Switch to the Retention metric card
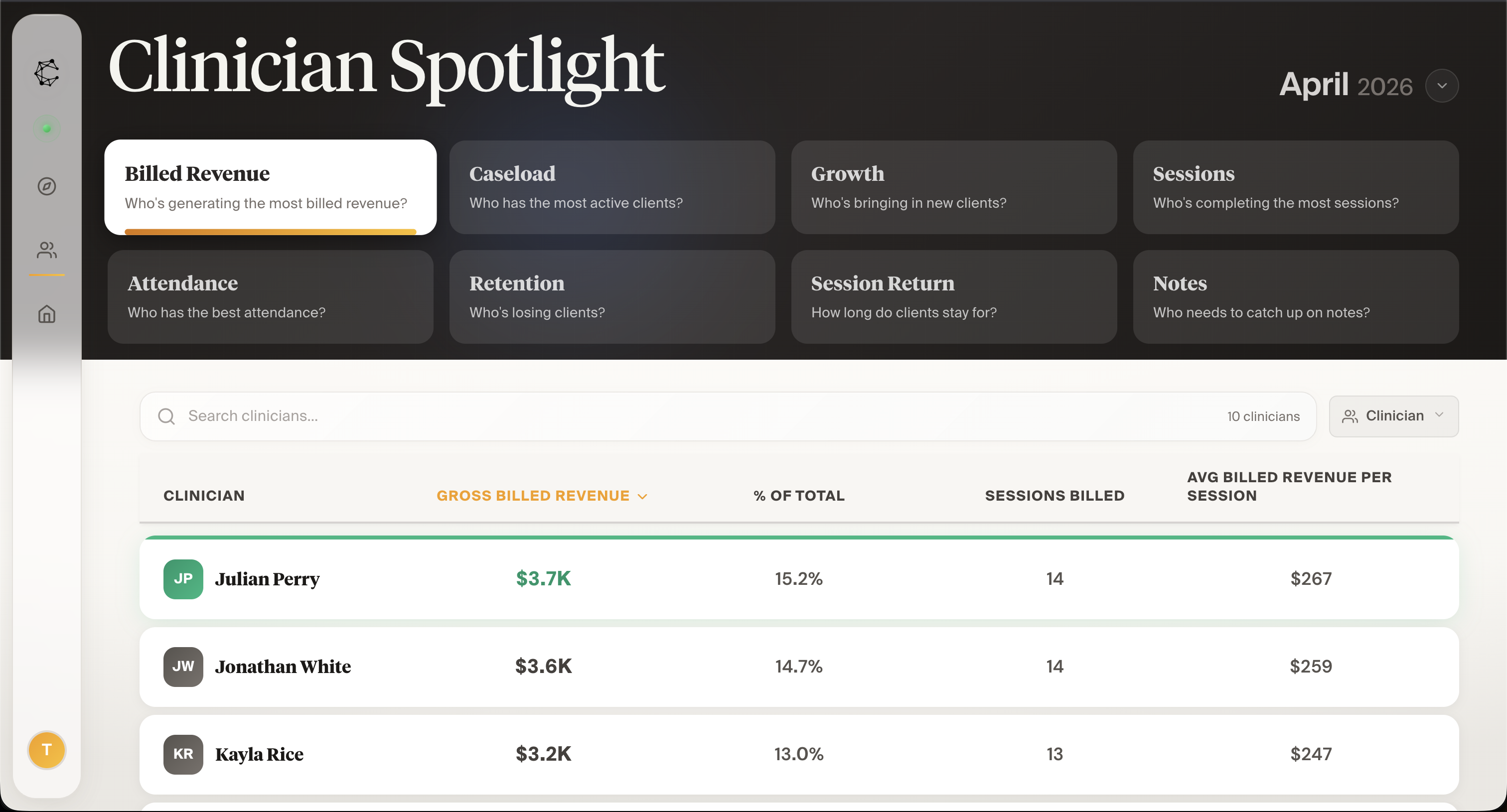The height and width of the screenshot is (812, 1507). click(x=612, y=297)
